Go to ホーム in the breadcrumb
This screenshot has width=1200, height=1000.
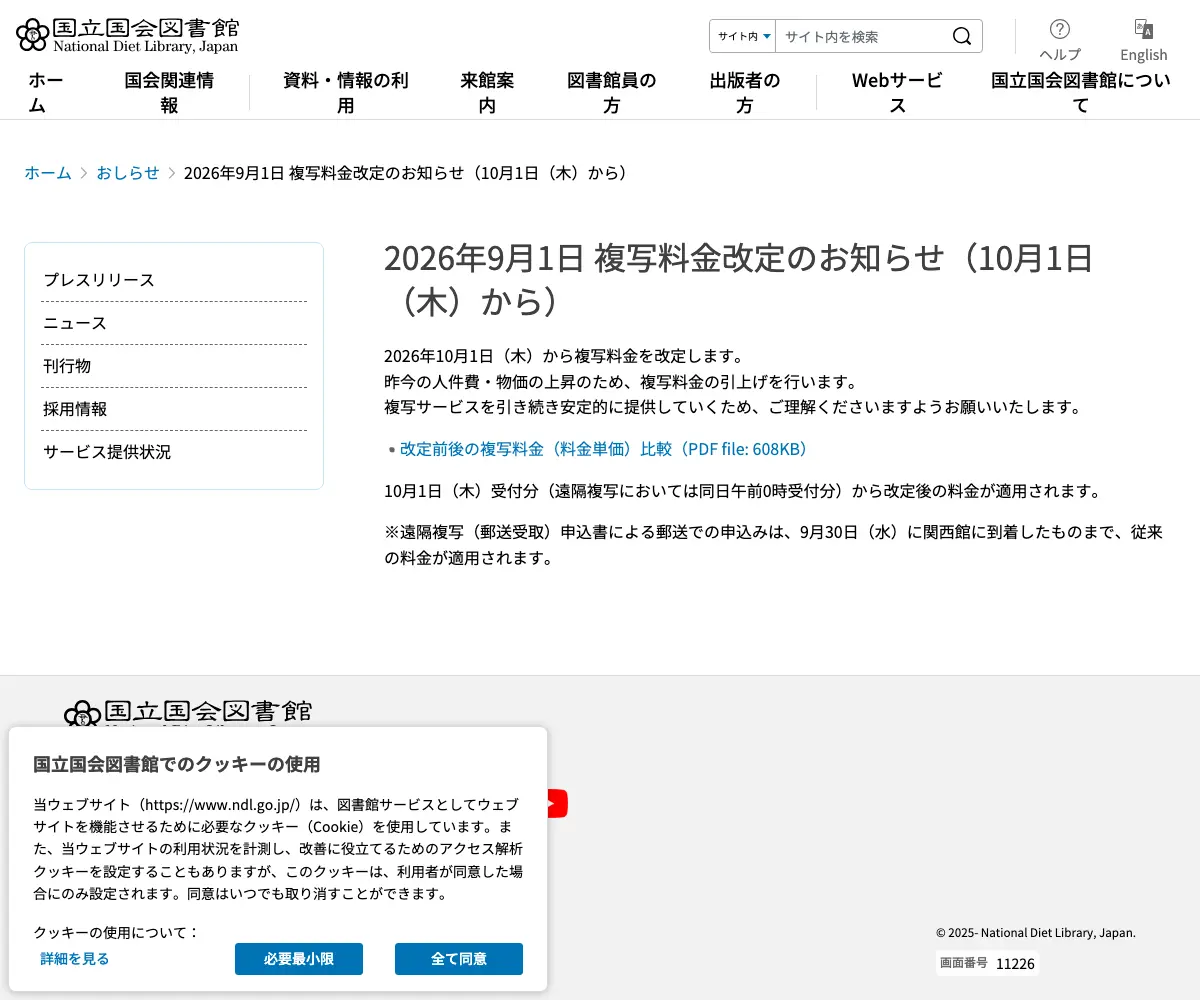pos(48,173)
